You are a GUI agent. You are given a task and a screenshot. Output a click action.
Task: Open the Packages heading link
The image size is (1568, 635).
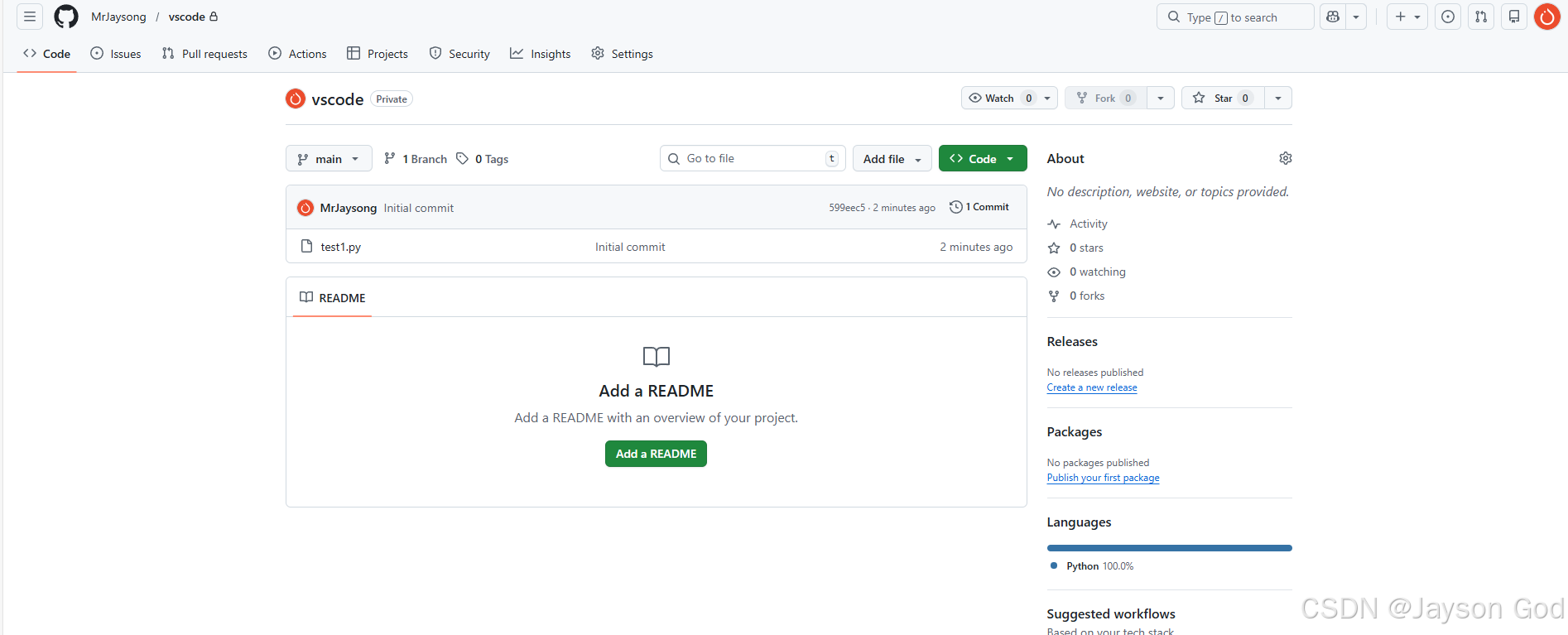(1075, 431)
